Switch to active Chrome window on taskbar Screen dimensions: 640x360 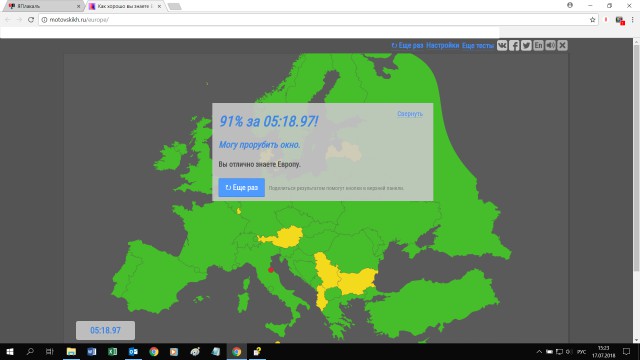pos(236,351)
